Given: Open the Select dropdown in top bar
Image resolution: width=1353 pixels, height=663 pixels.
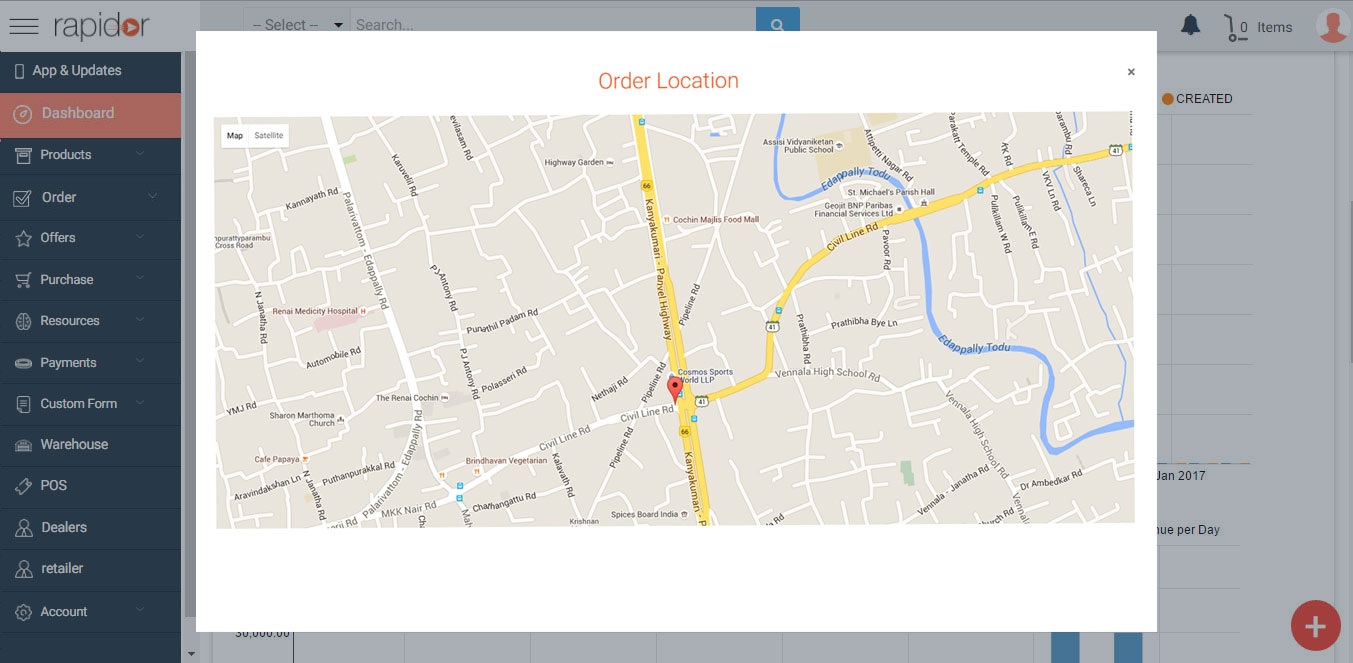Looking at the screenshot, I should 296,25.
